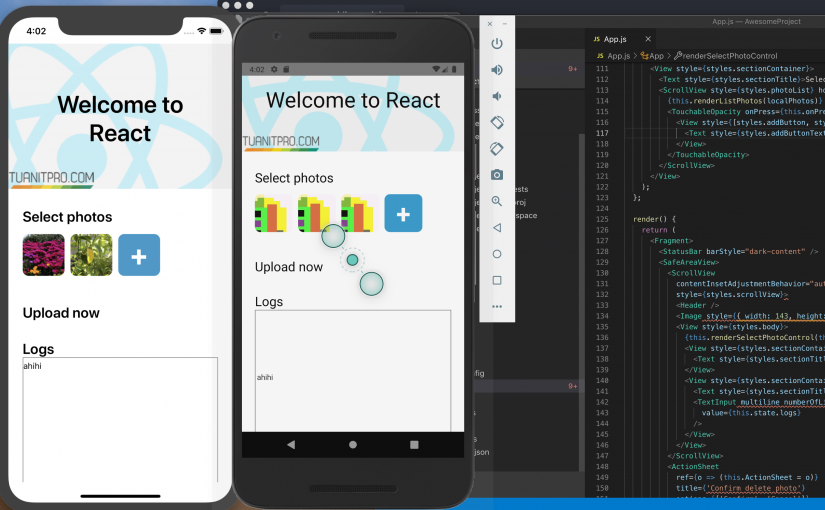Screen dimensions: 825x510
Task: Tap the blue add photo button on Android
Action: click(403, 213)
